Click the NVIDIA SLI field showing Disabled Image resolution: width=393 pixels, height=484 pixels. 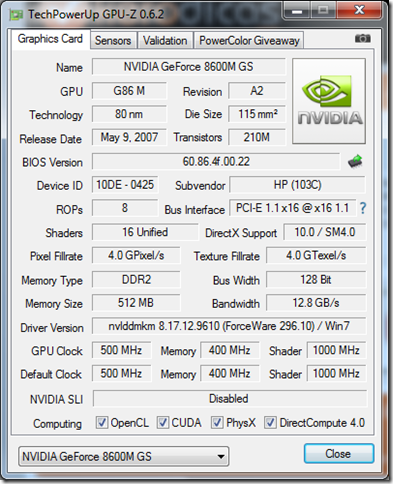(230, 399)
